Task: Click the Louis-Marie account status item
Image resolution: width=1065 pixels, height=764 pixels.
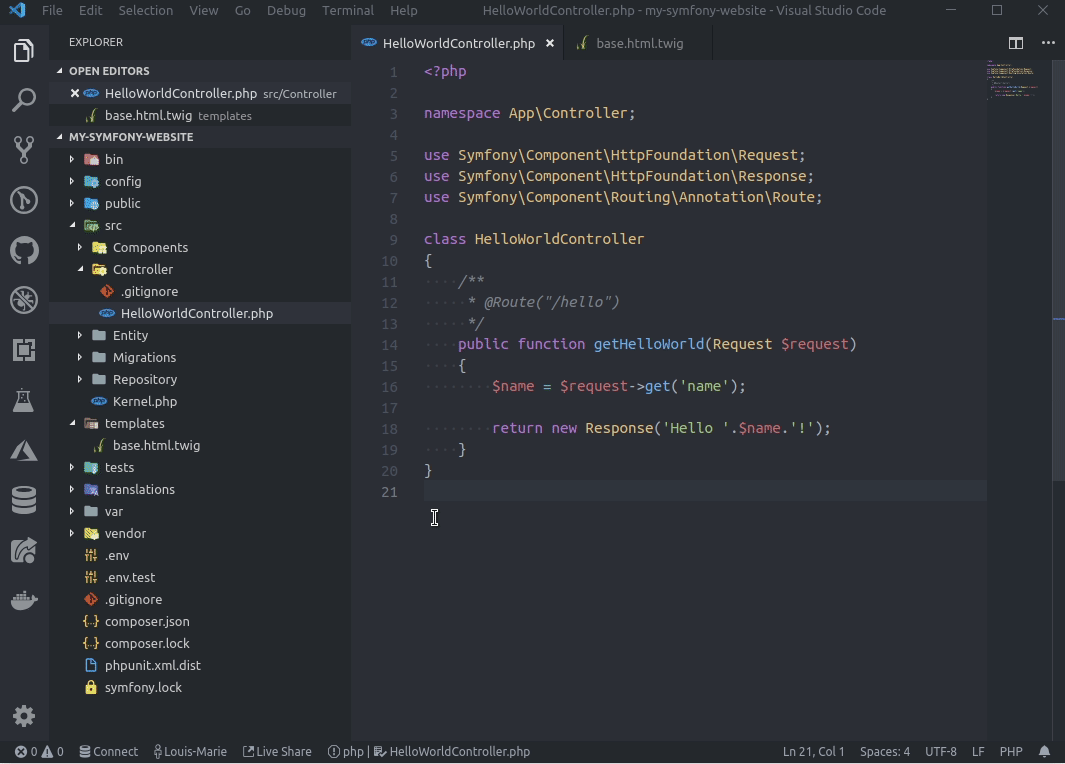Action: coord(190,752)
